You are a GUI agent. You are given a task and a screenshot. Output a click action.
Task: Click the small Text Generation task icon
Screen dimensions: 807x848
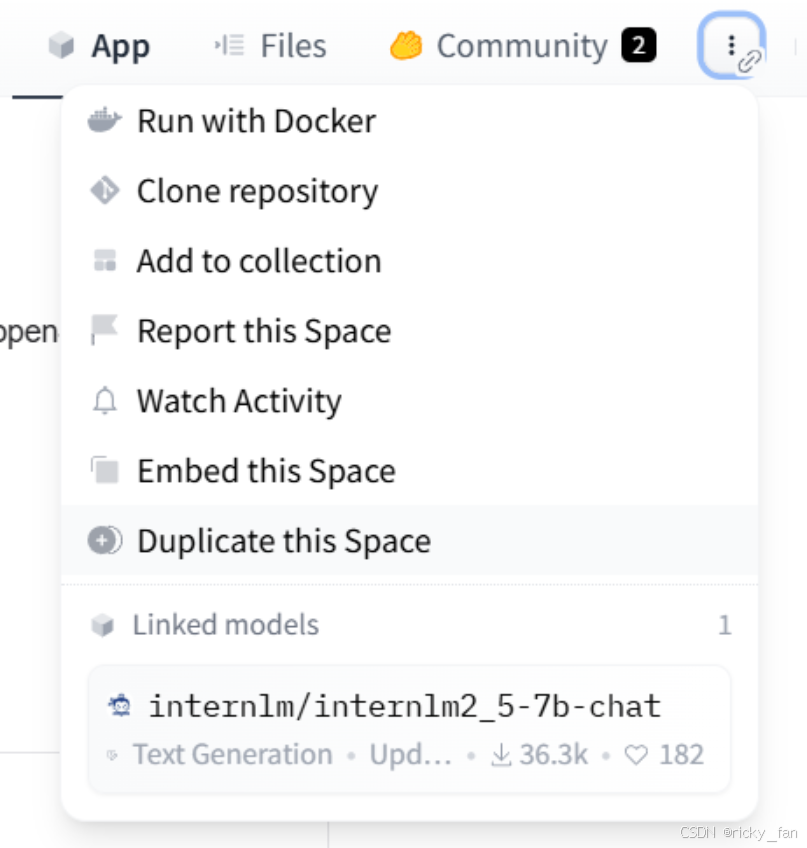[113, 756]
